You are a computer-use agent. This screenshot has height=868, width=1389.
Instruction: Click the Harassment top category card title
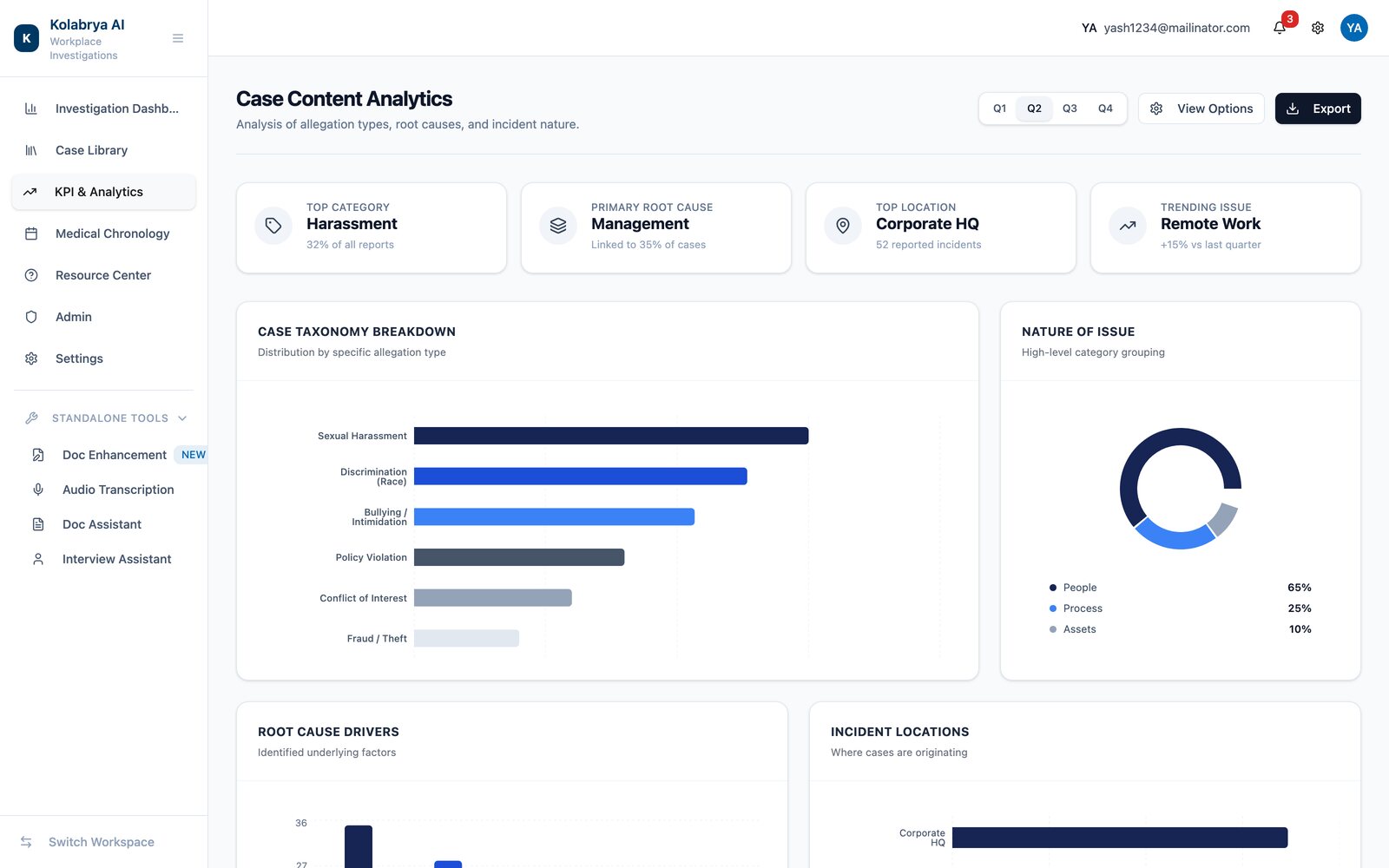pyautogui.click(x=352, y=224)
